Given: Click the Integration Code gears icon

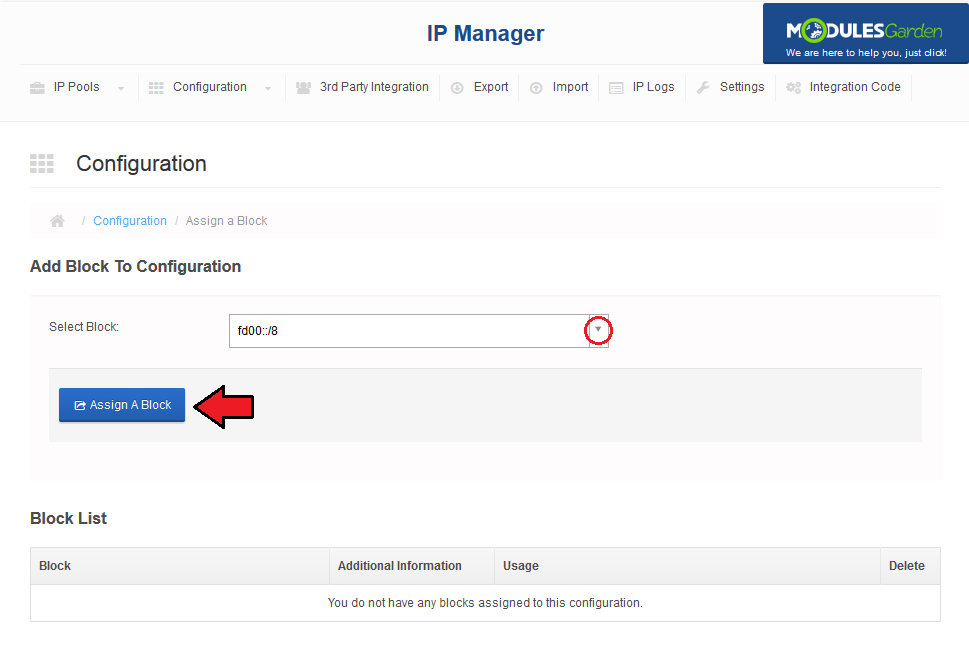Looking at the screenshot, I should (x=793, y=88).
